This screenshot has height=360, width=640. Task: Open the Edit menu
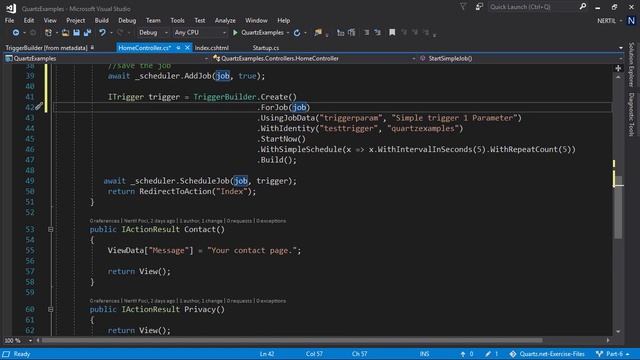click(29, 20)
